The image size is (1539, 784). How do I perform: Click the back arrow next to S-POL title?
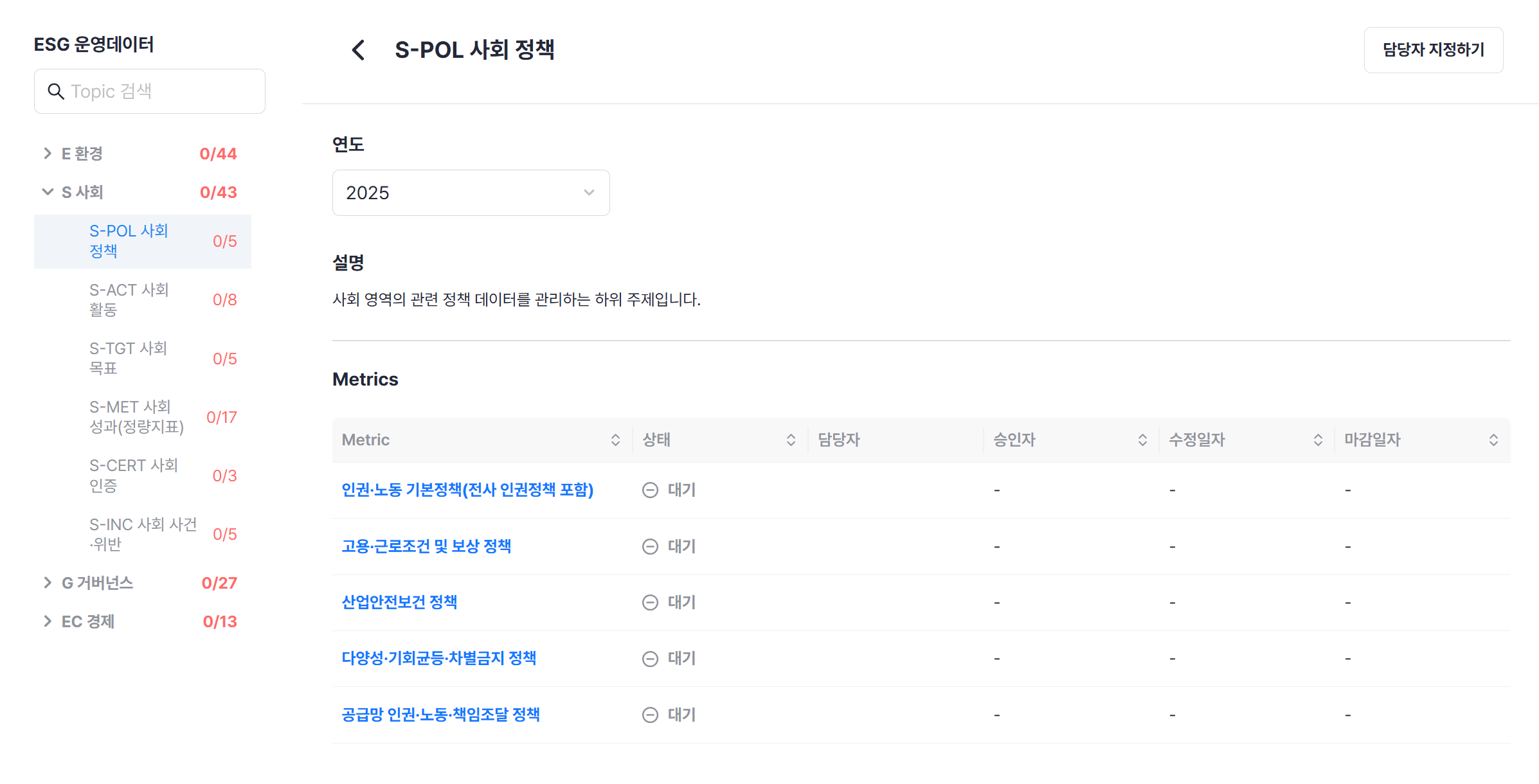click(359, 50)
